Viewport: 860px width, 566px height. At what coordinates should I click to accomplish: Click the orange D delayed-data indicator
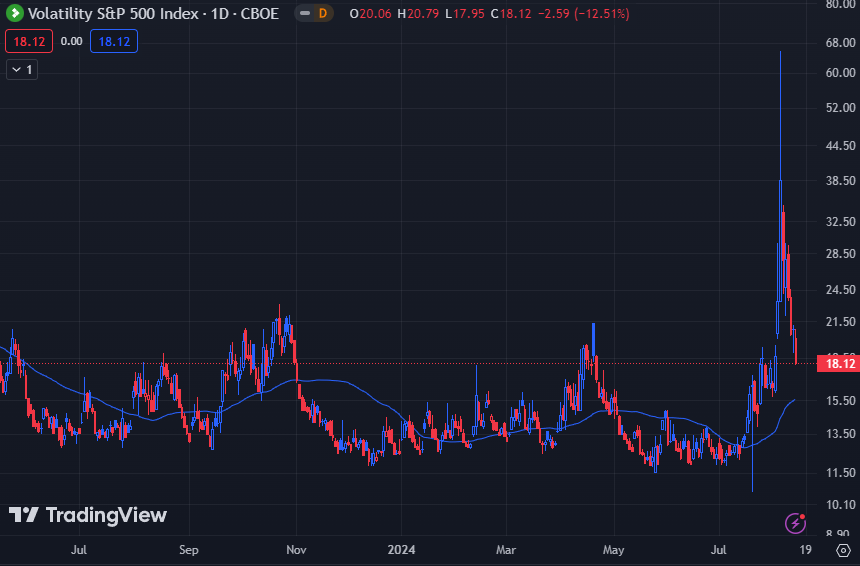click(x=322, y=13)
